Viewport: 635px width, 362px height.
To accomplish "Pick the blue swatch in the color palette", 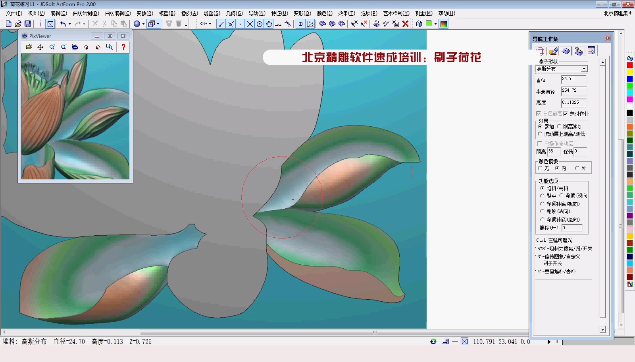I will pyautogui.click(x=630, y=79).
